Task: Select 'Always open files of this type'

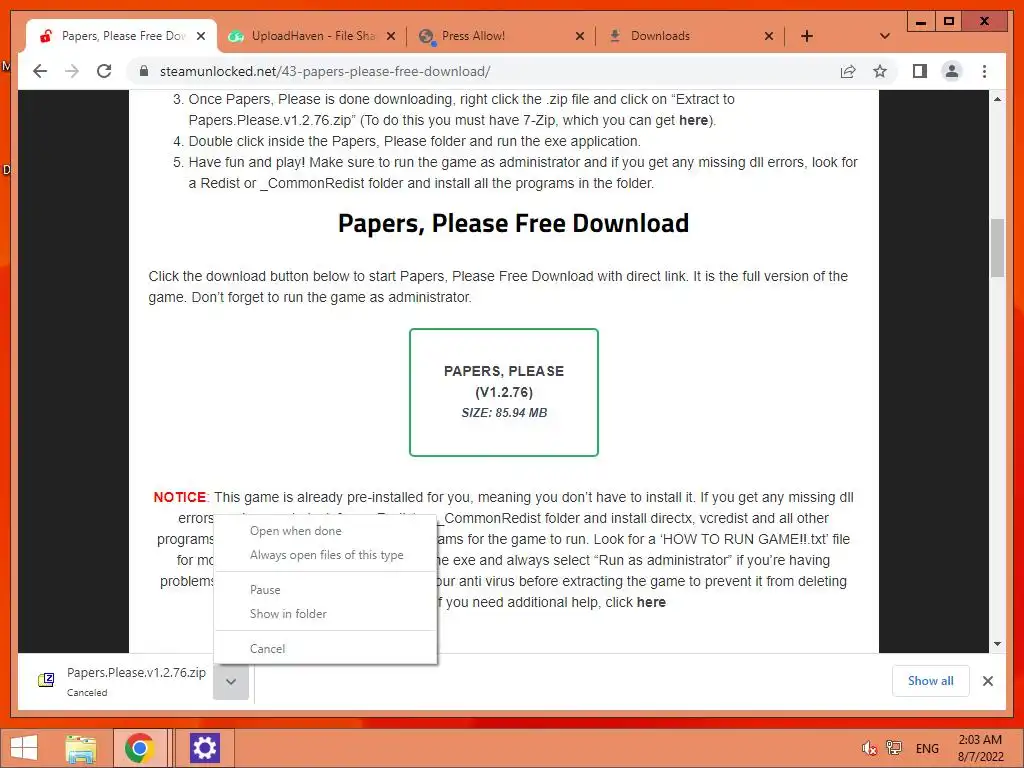Action: coord(325,555)
